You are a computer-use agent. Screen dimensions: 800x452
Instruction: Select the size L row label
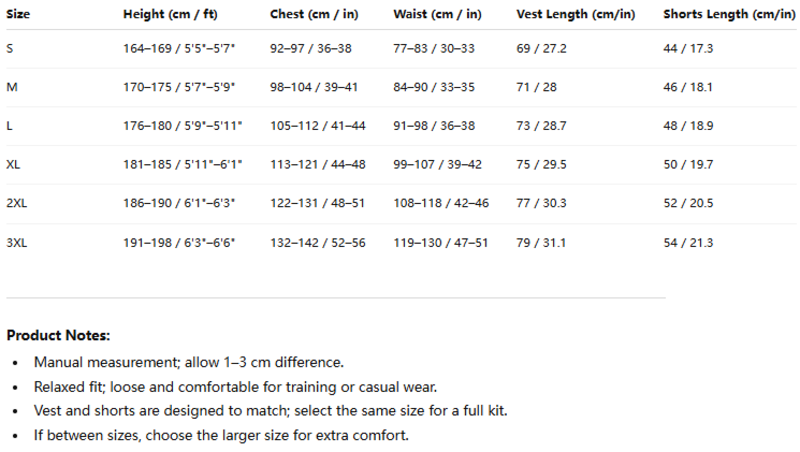(9, 126)
